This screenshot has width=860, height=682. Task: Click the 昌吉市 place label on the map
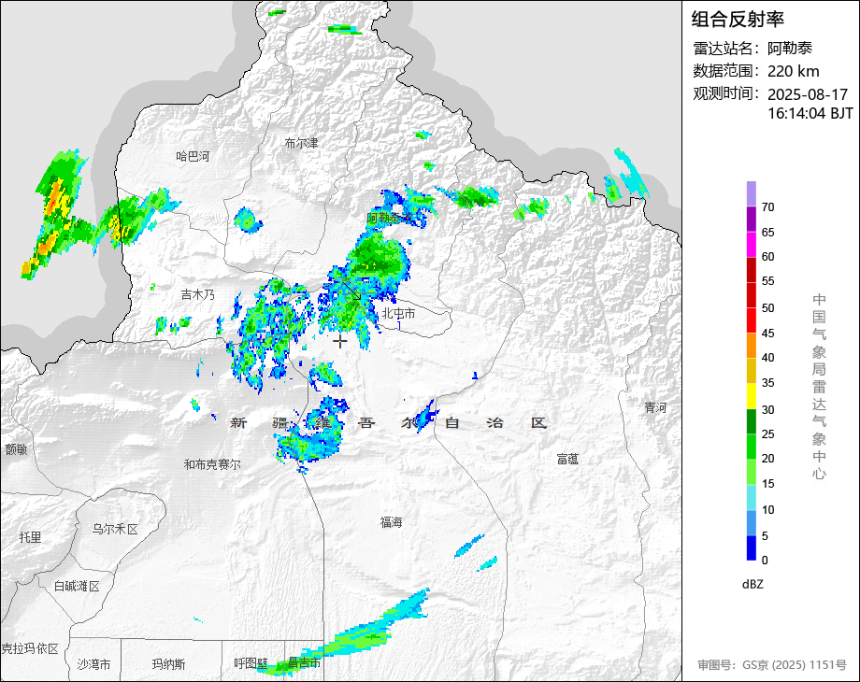(x=304, y=663)
